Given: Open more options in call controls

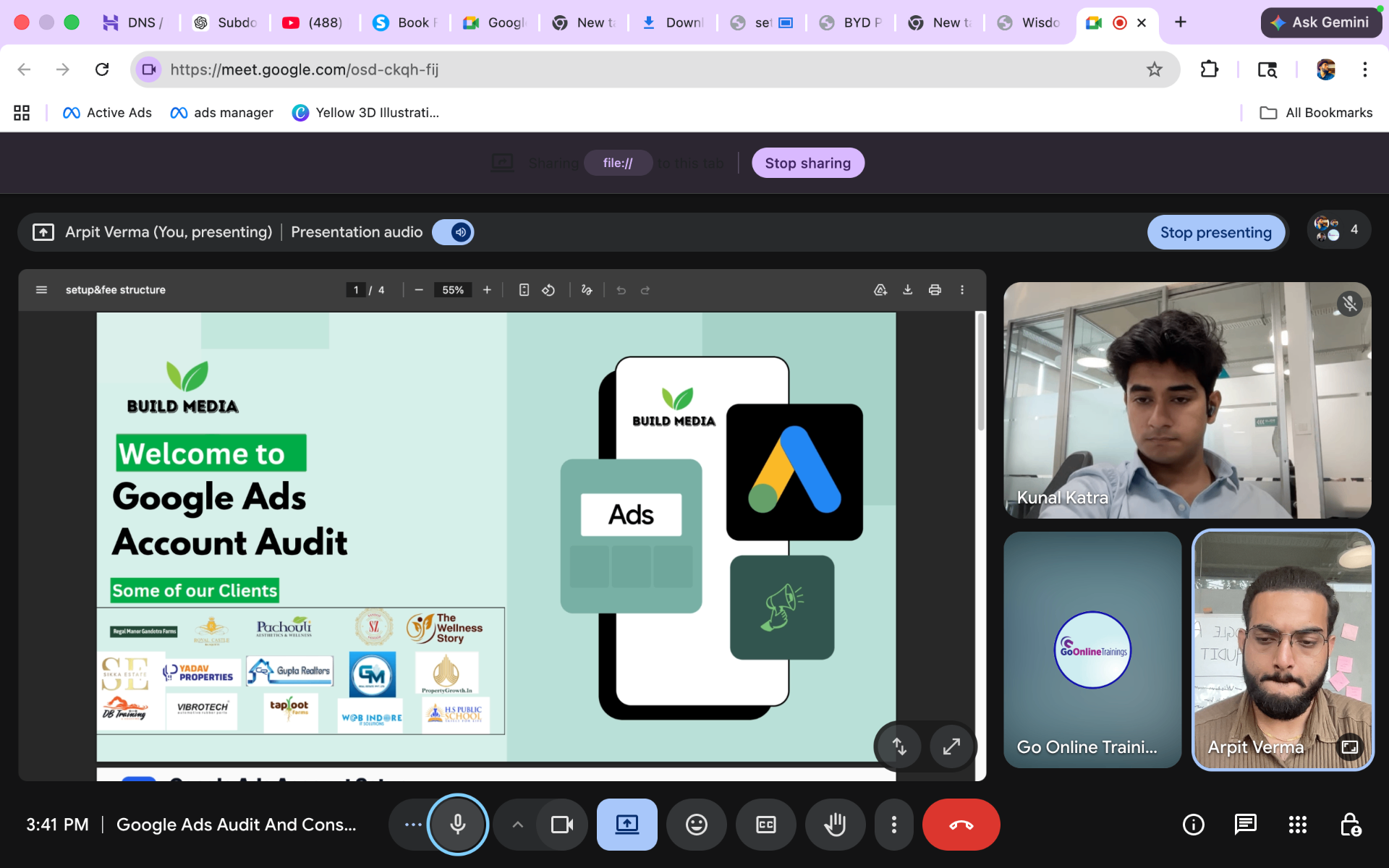Looking at the screenshot, I should 894,825.
